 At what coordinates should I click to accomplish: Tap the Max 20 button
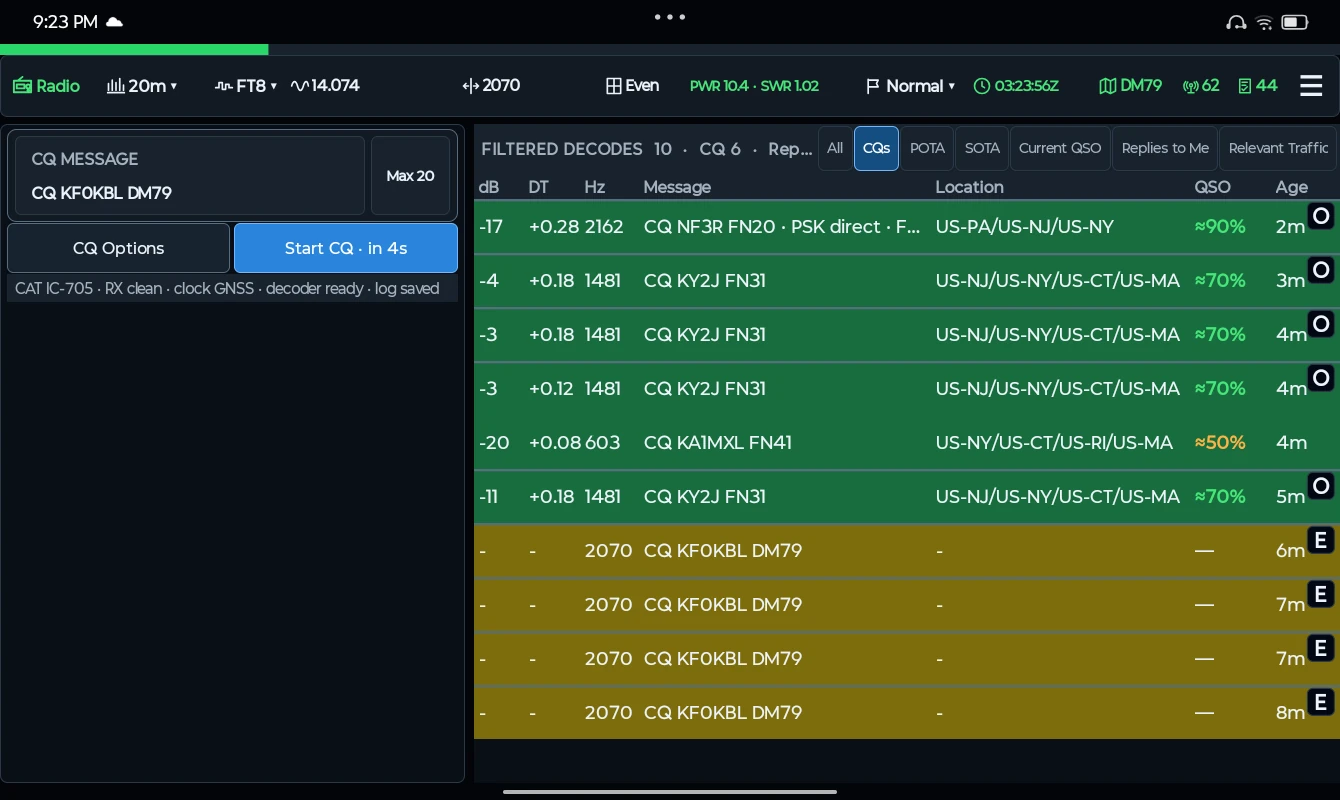tap(410, 176)
